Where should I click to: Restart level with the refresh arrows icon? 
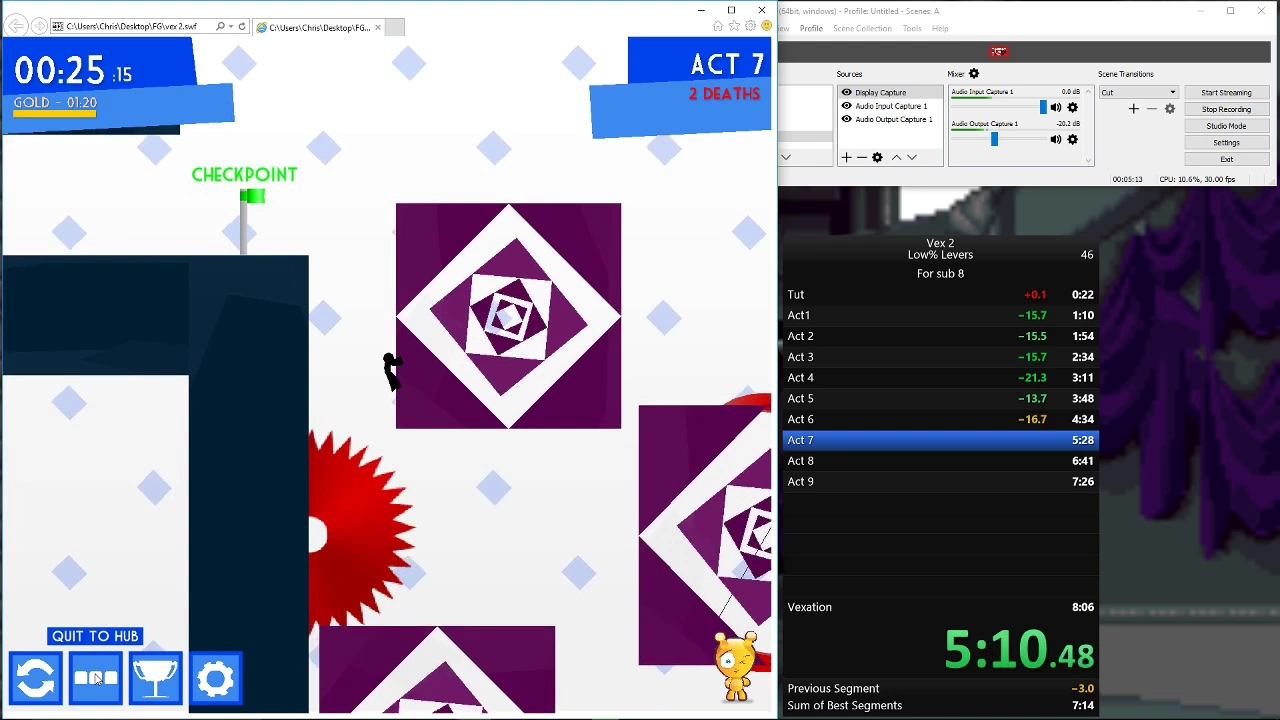(36, 679)
